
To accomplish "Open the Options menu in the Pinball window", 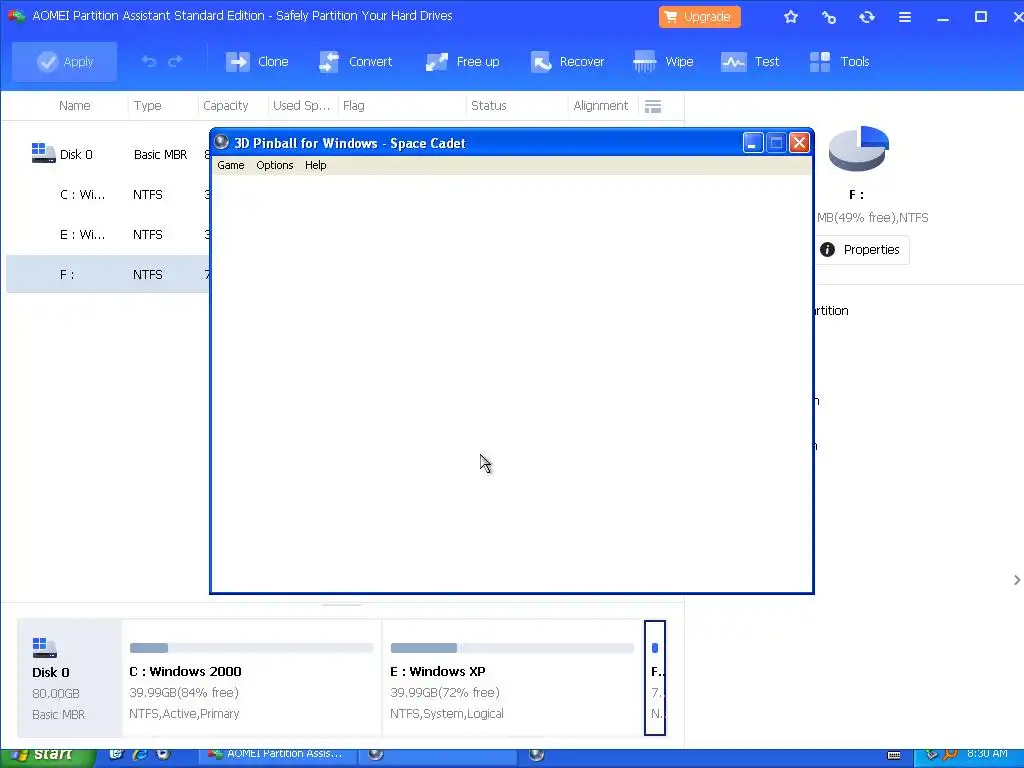I will point(274,165).
